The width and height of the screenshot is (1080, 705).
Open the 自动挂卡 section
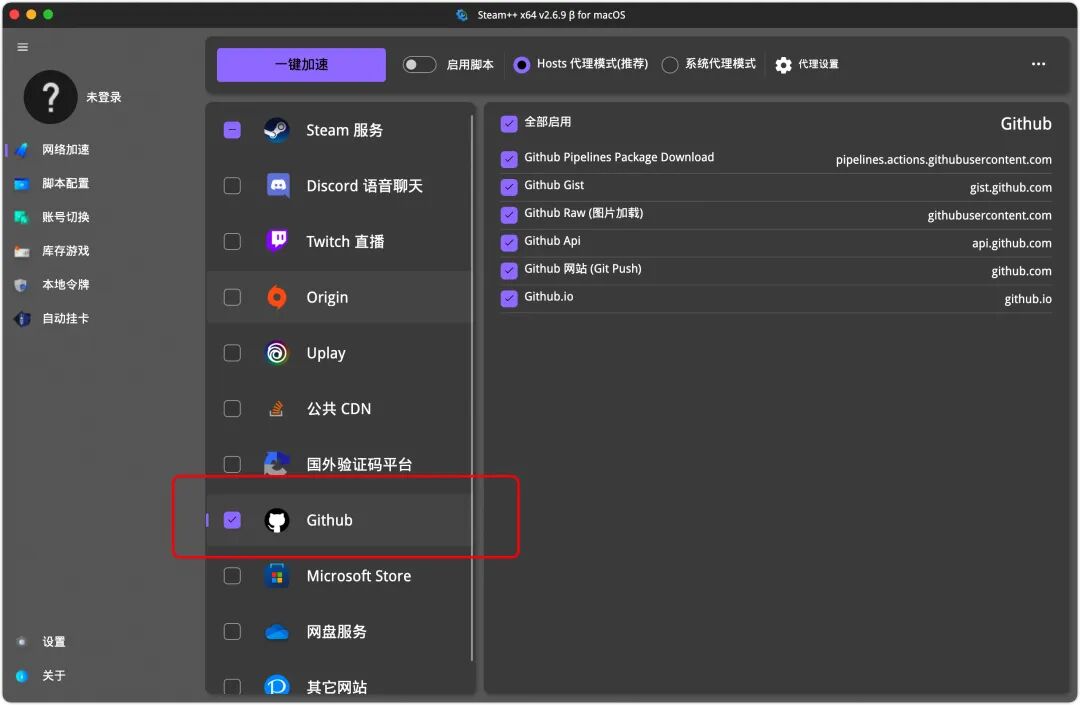[x=65, y=318]
